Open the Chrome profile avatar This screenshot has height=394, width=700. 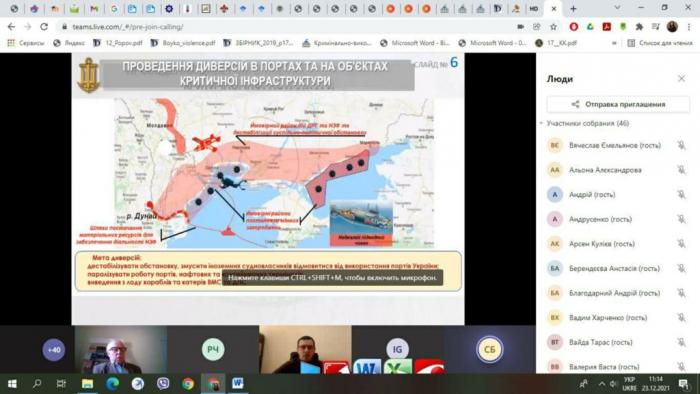[672, 27]
